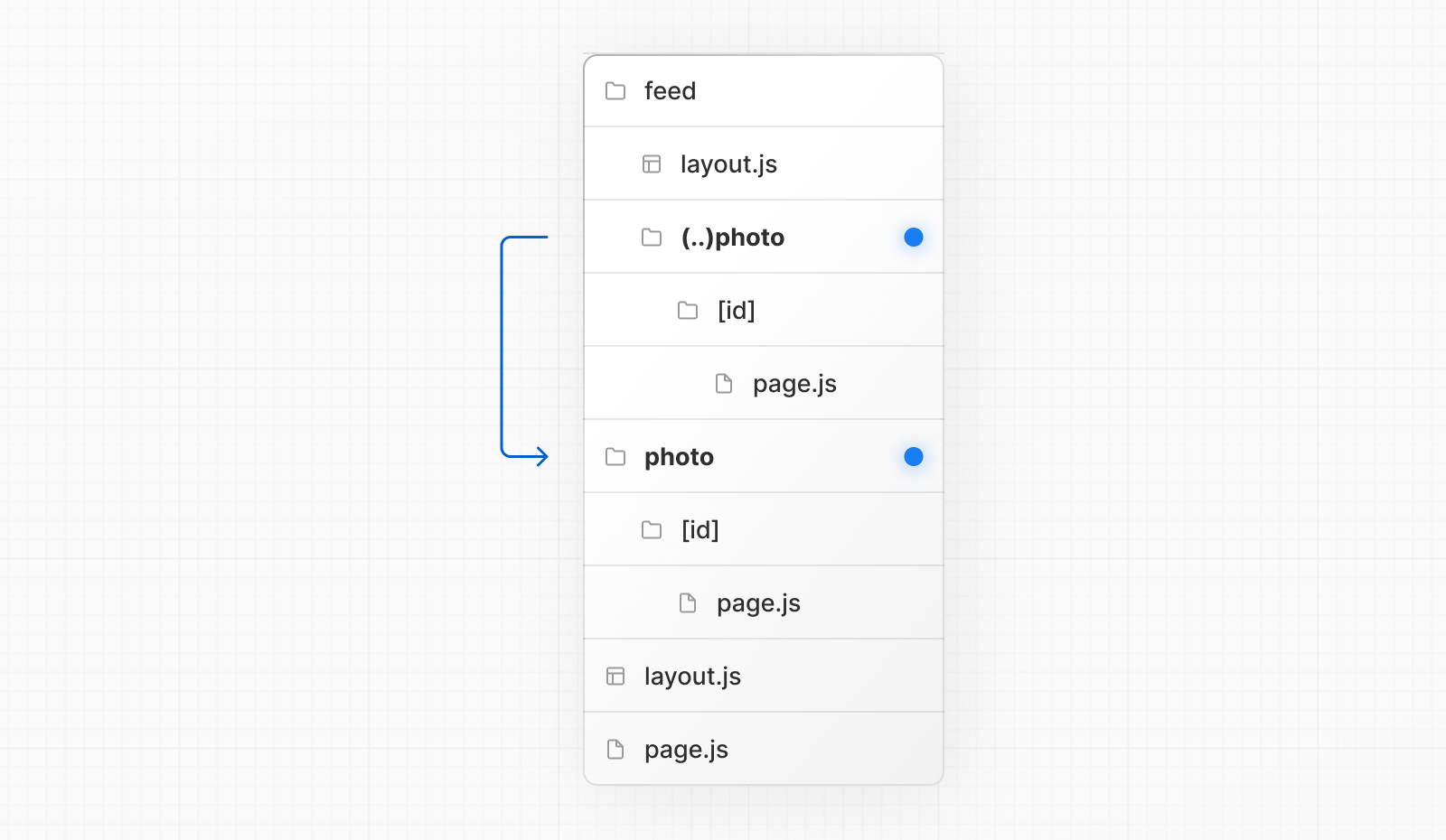
Task: Open the page.js label under photo/[id]
Action: click(758, 603)
